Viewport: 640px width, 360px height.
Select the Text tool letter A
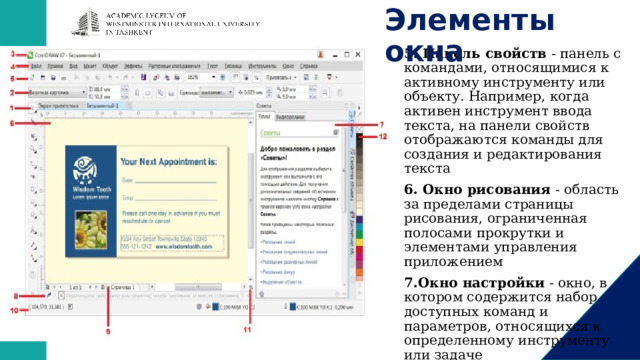coord(33,230)
